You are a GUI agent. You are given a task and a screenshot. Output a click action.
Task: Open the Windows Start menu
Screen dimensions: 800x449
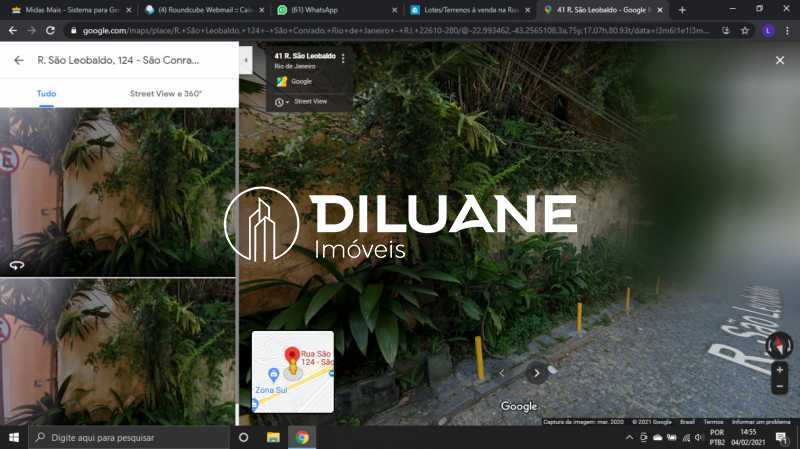[14, 438]
